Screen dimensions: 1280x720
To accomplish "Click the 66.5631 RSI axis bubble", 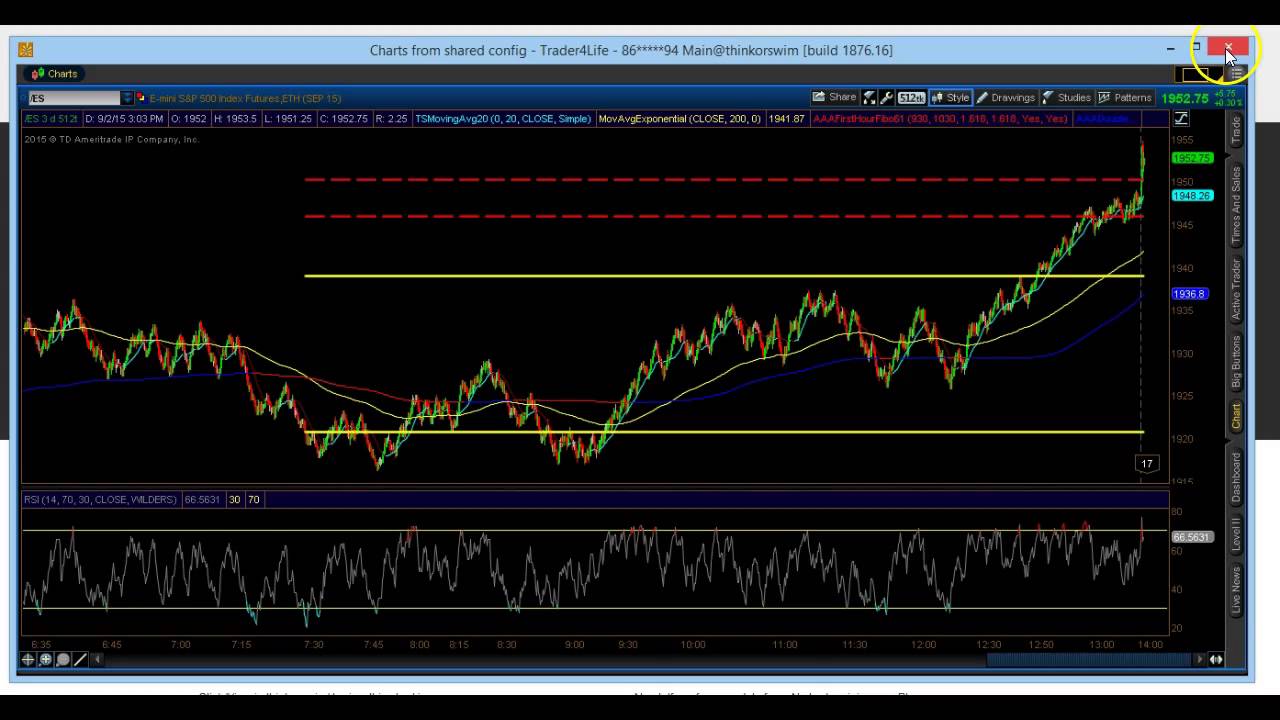I will pyautogui.click(x=1192, y=537).
